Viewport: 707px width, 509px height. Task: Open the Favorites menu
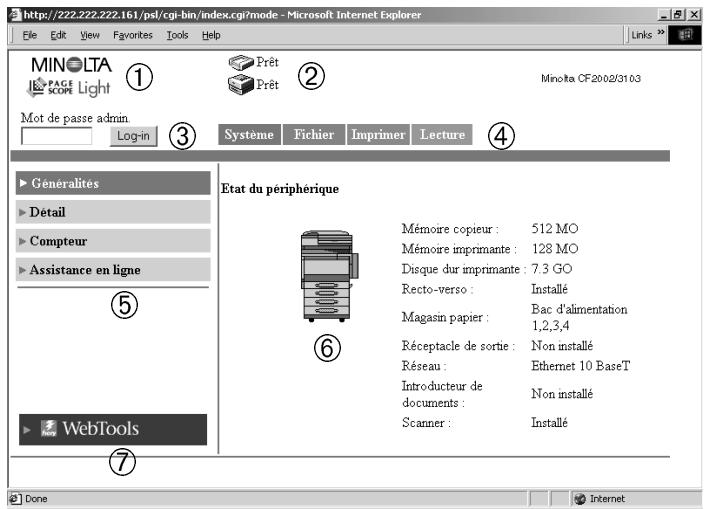tap(133, 35)
